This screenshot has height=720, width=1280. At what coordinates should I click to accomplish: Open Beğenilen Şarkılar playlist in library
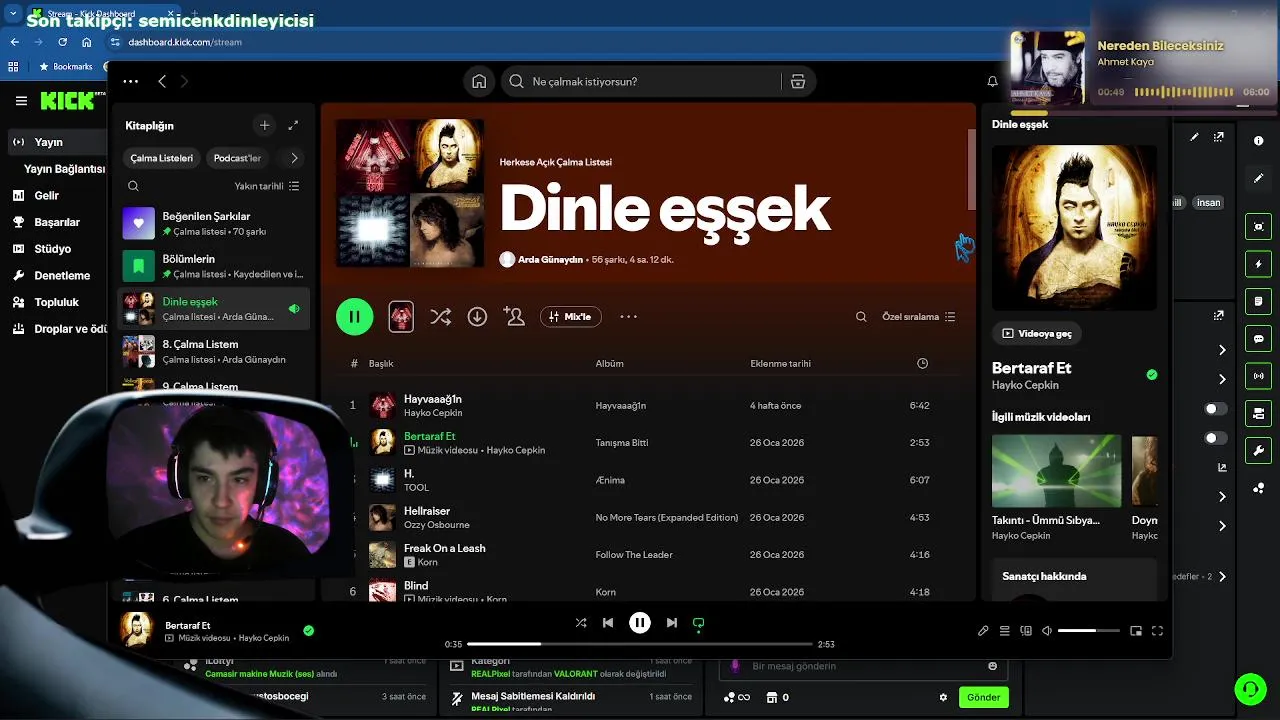214,223
